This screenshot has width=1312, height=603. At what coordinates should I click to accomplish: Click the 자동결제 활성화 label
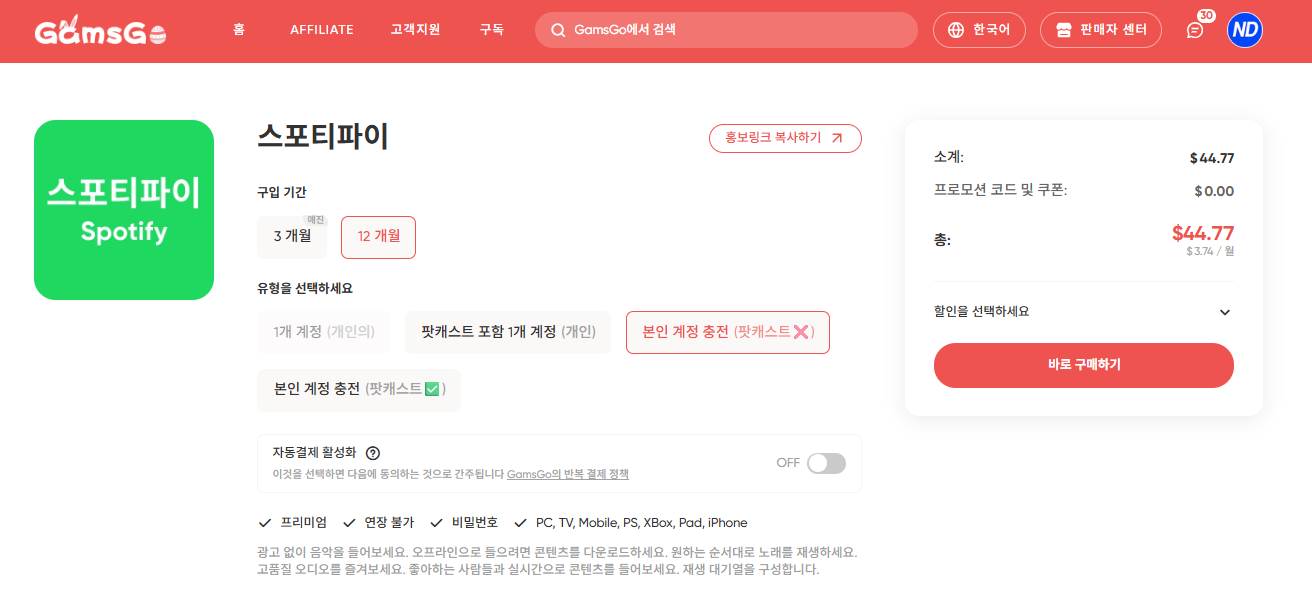point(314,452)
